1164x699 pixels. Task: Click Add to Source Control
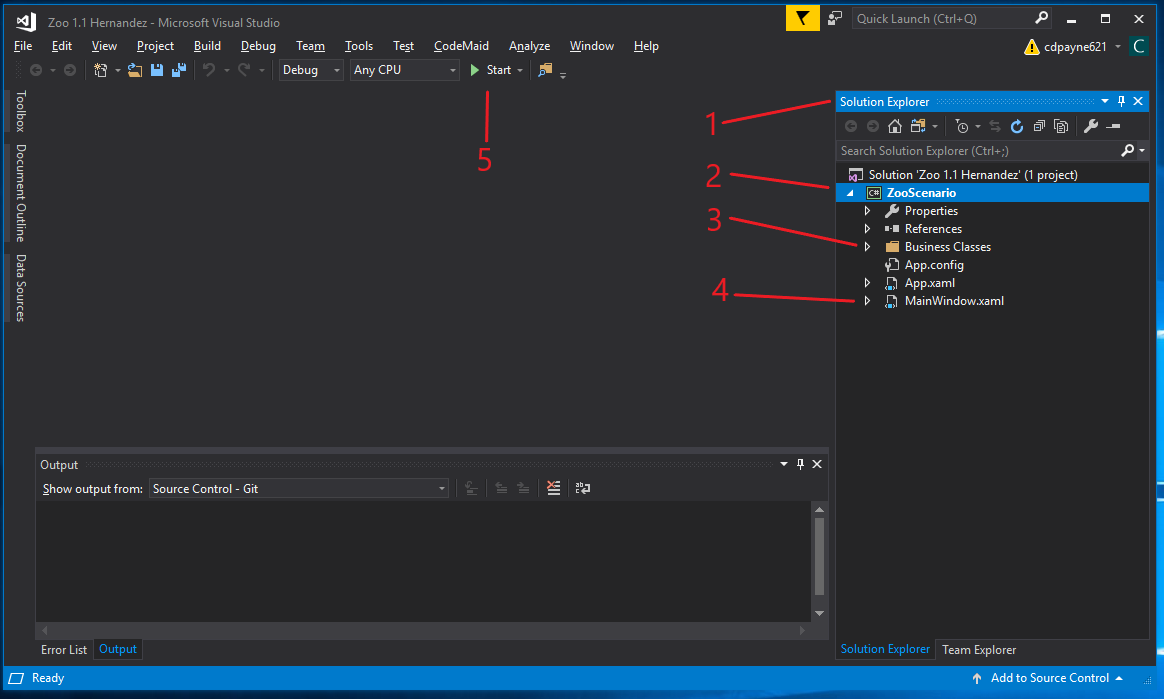click(1049, 678)
